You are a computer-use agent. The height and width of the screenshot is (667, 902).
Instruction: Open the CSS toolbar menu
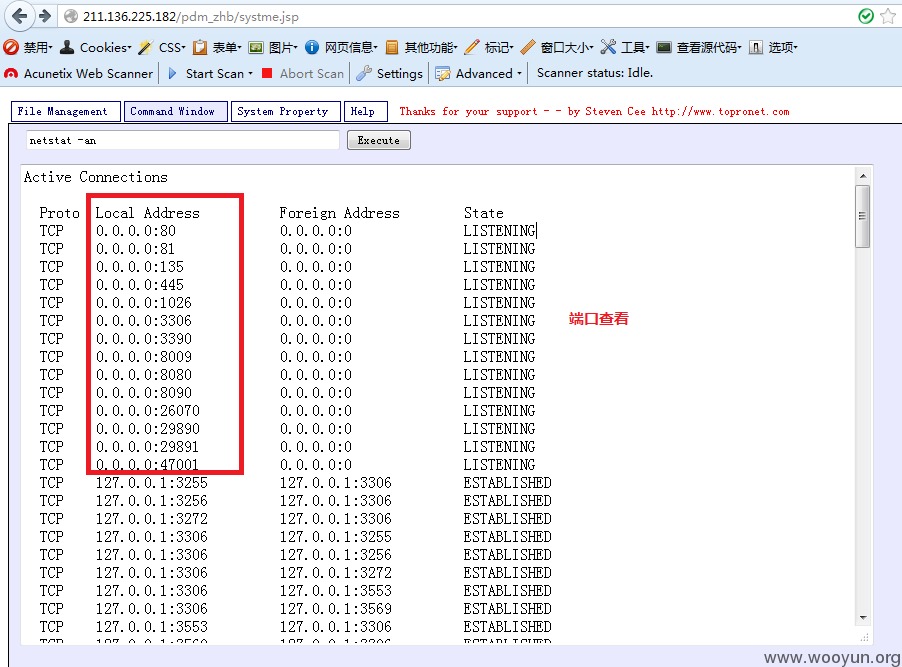[x=171, y=47]
